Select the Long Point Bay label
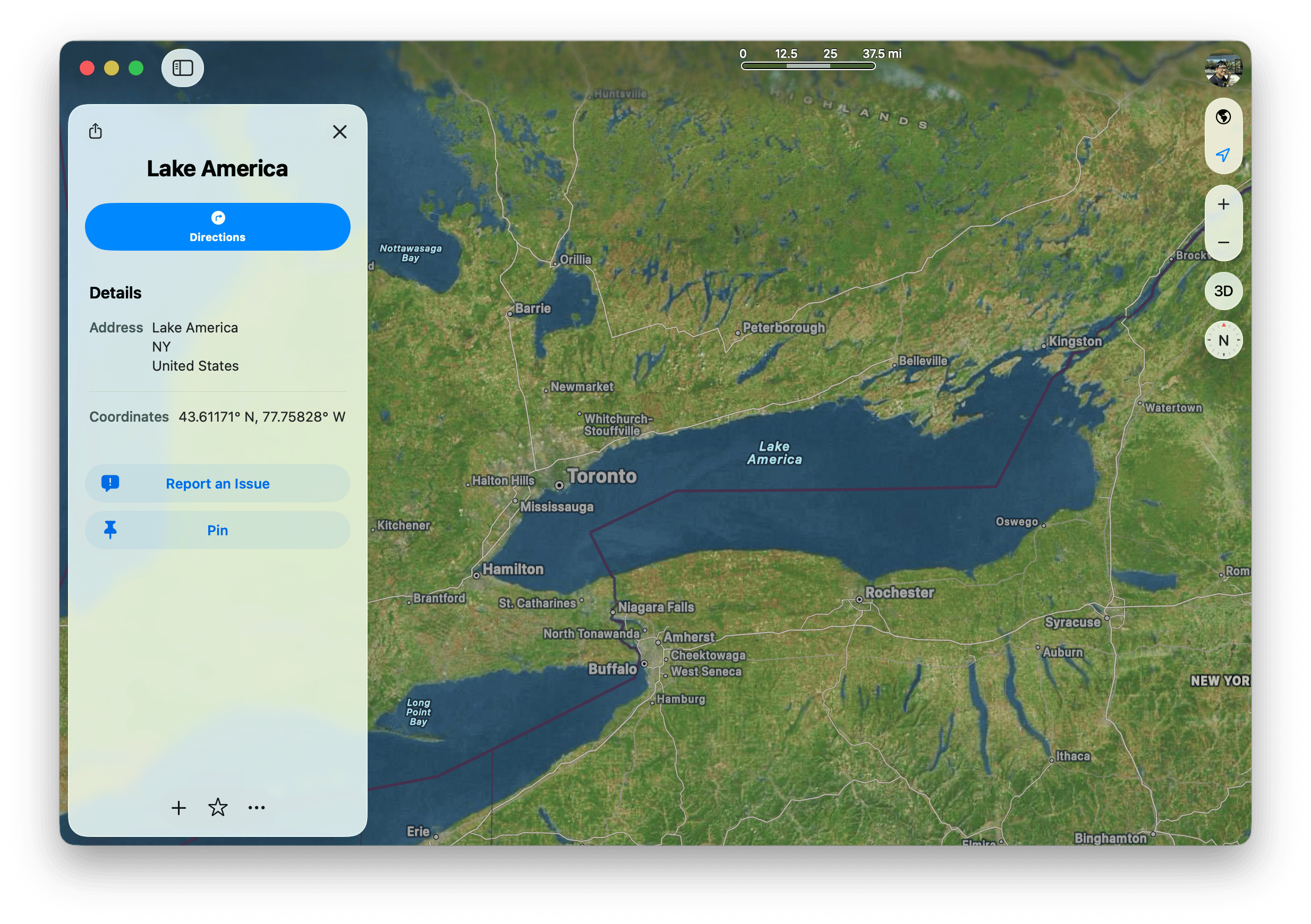Viewport: 1311px width, 924px height. (418, 712)
